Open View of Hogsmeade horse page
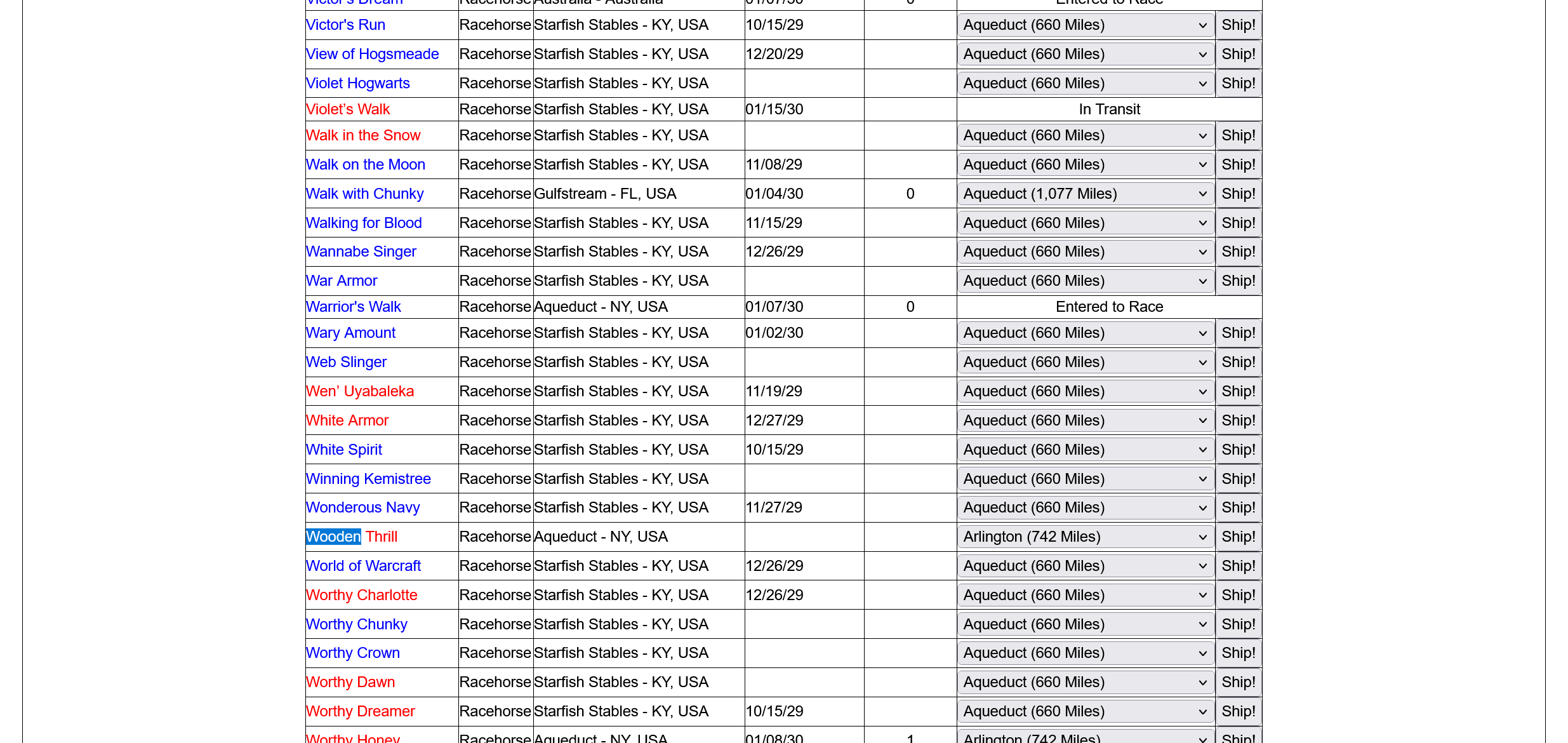Viewport: 1568px width, 743px height. (372, 54)
